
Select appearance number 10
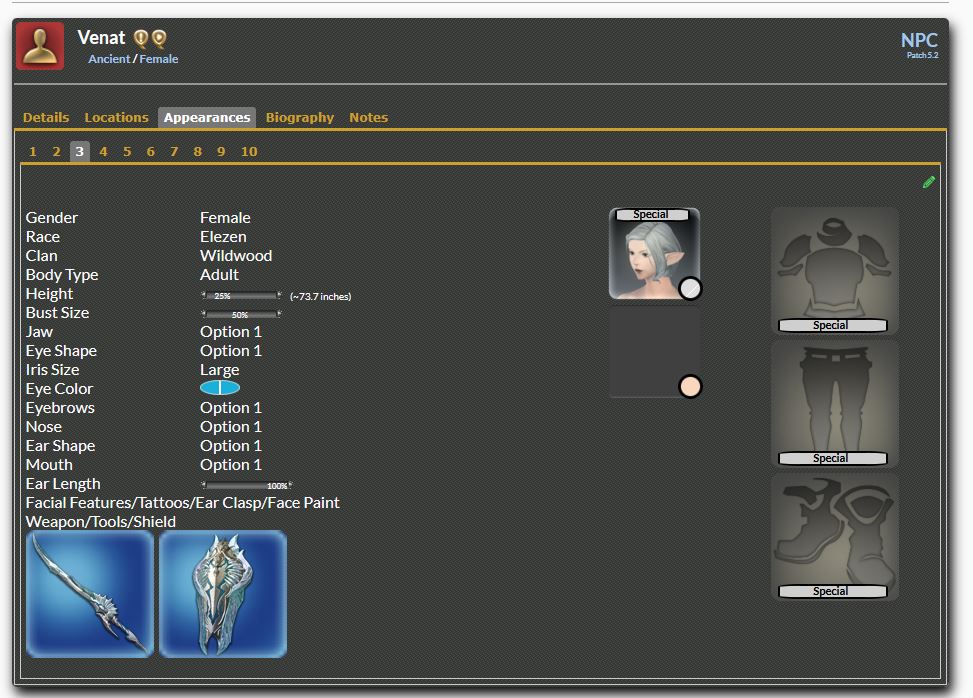(249, 151)
